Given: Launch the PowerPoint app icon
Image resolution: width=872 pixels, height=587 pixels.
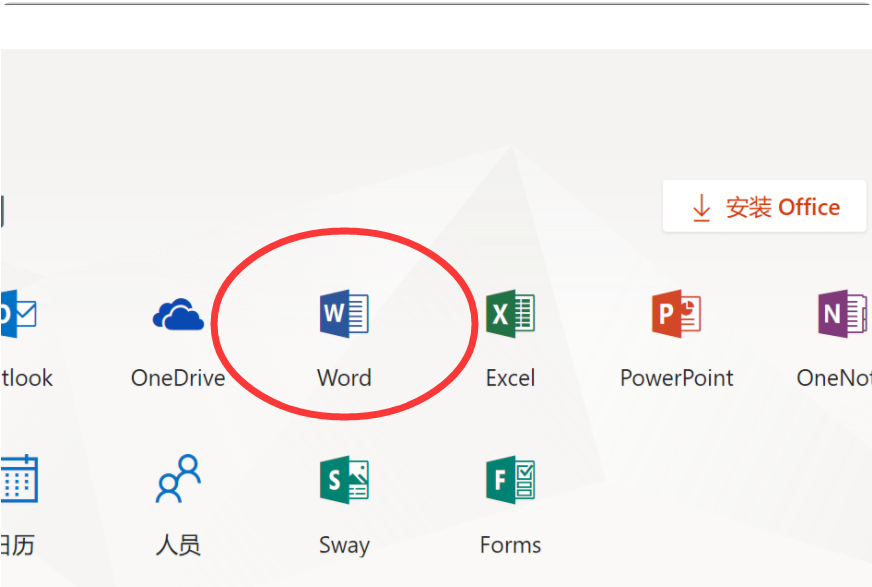Looking at the screenshot, I should point(676,314).
